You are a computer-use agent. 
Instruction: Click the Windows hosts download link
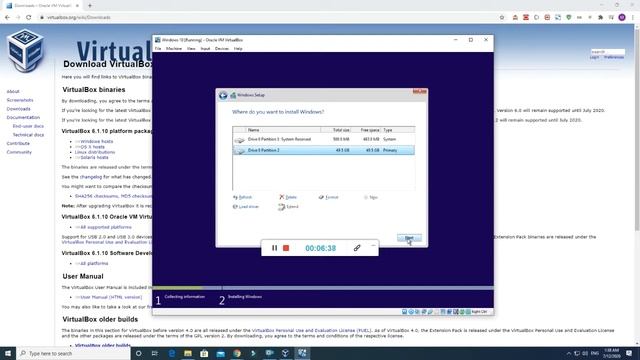coord(96,141)
